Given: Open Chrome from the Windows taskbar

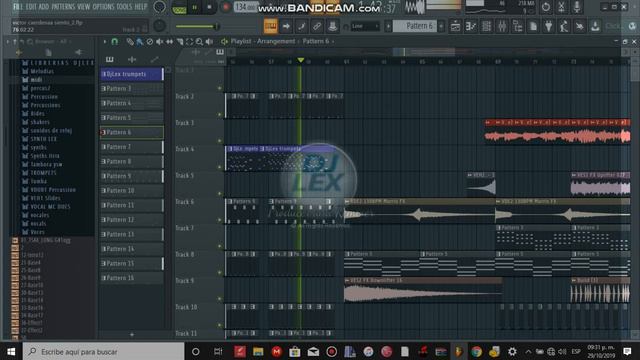Looking at the screenshot, I should [x=476, y=351].
